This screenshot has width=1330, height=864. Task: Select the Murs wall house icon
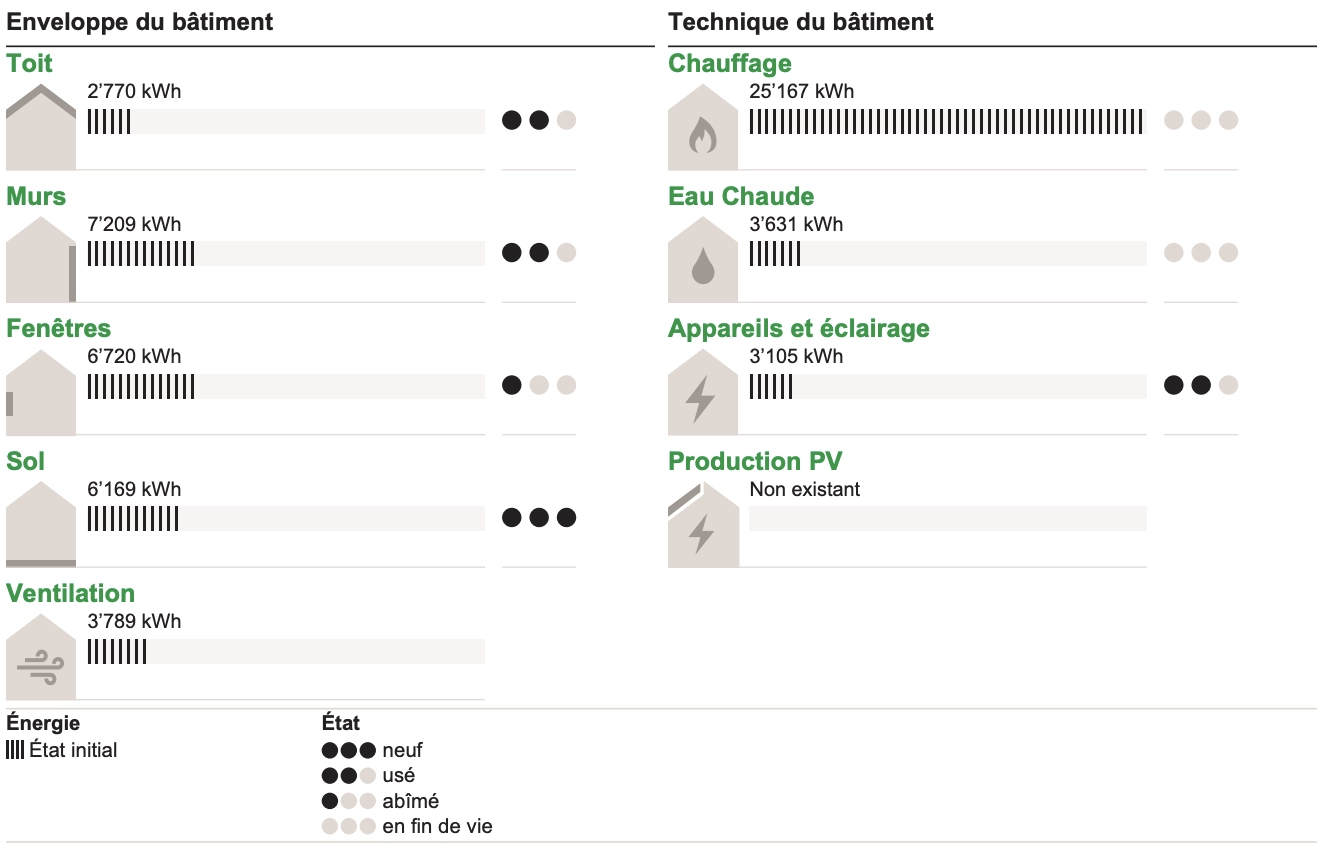[41, 259]
